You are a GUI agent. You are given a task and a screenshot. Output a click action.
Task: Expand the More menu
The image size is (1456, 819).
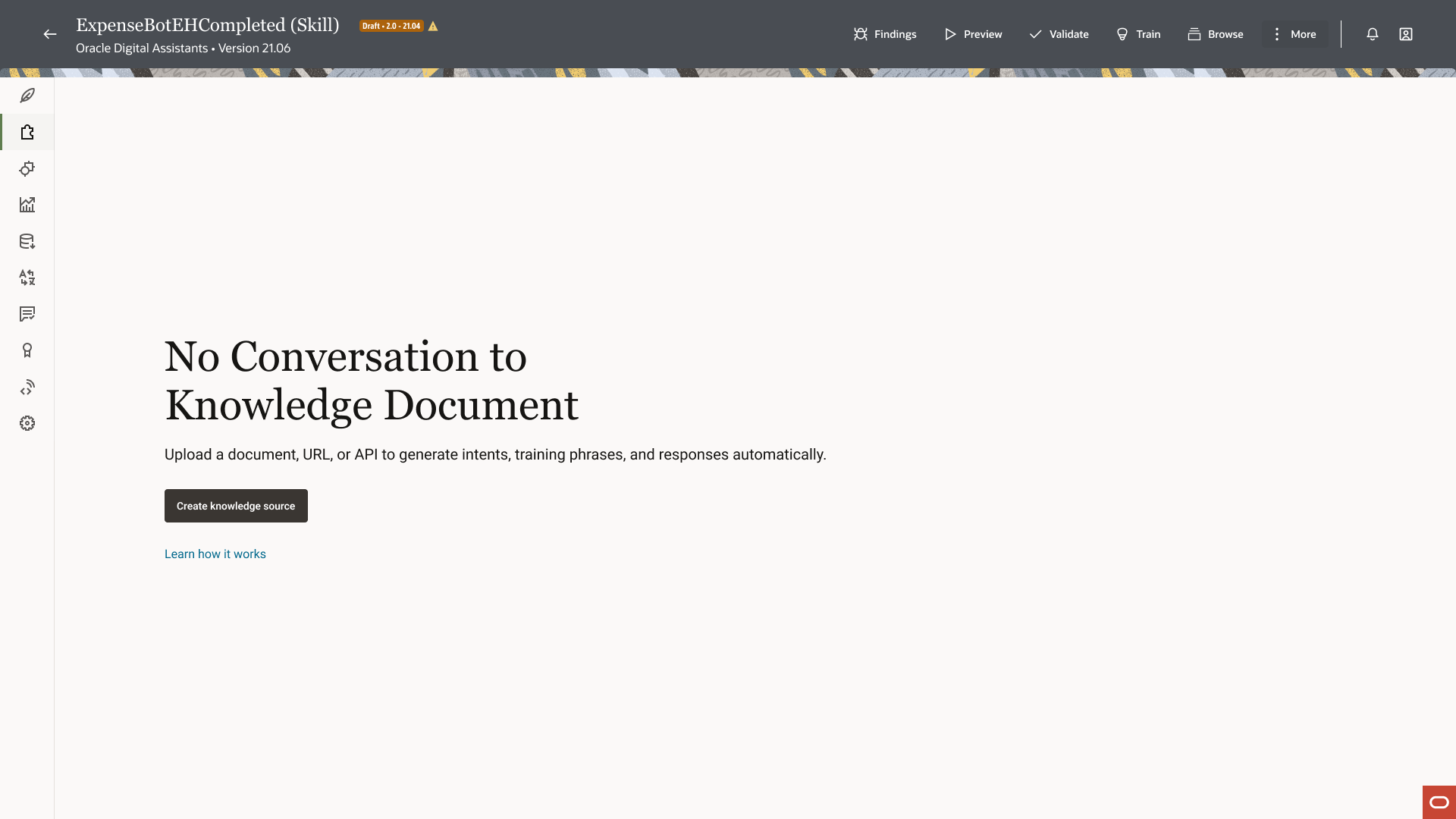1295,34
